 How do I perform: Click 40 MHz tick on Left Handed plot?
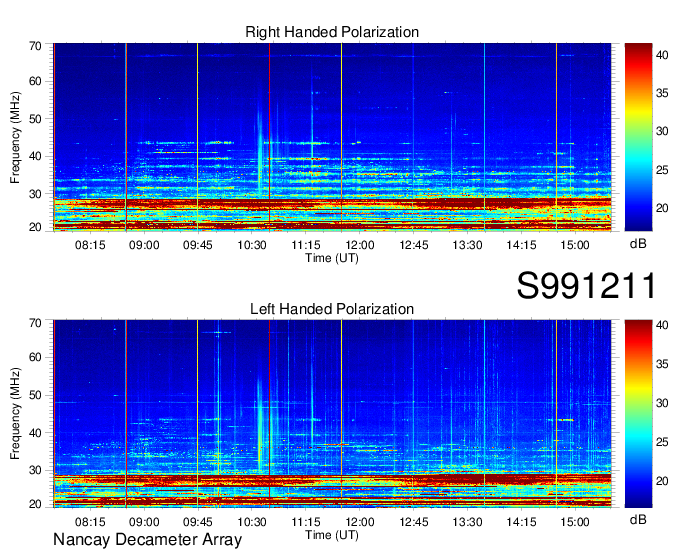35,433
